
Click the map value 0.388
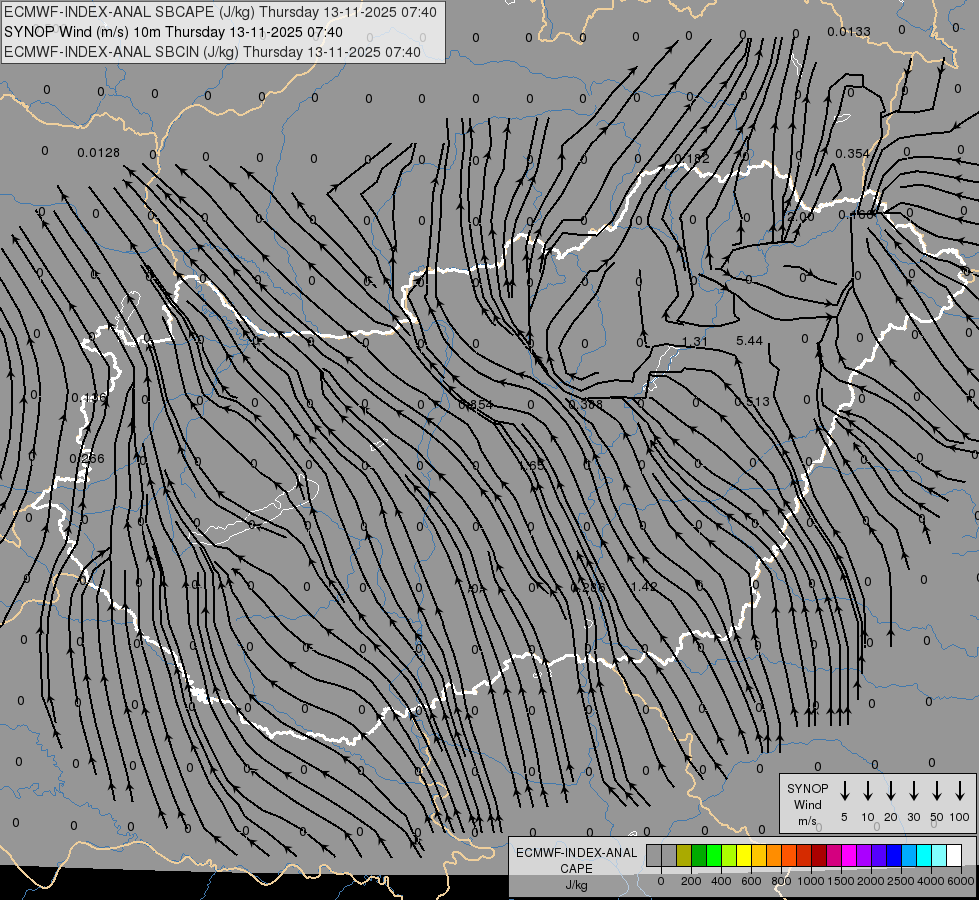[586, 405]
